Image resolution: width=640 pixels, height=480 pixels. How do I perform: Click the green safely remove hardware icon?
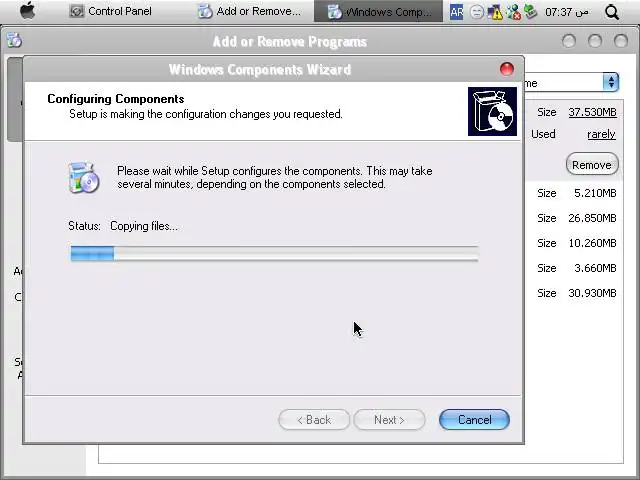click(x=530, y=12)
